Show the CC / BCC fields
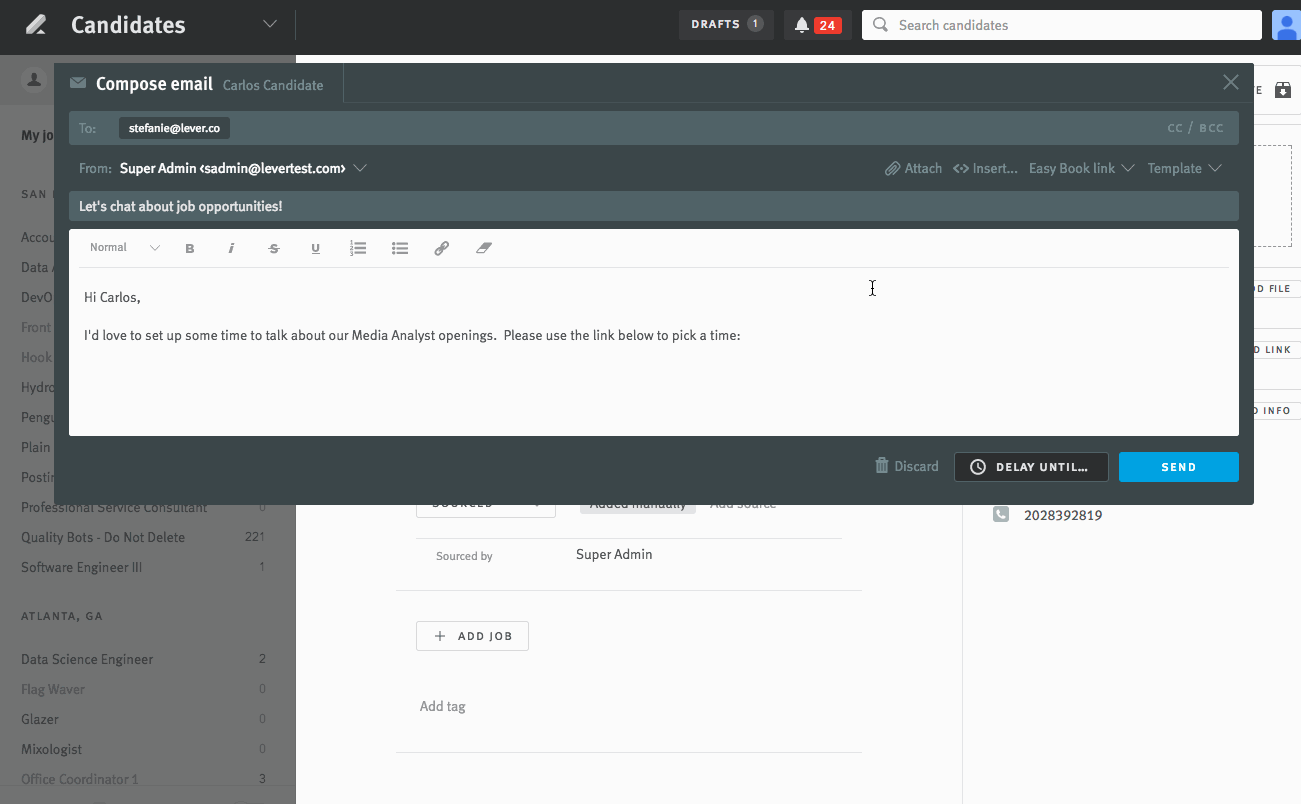 (x=1195, y=128)
